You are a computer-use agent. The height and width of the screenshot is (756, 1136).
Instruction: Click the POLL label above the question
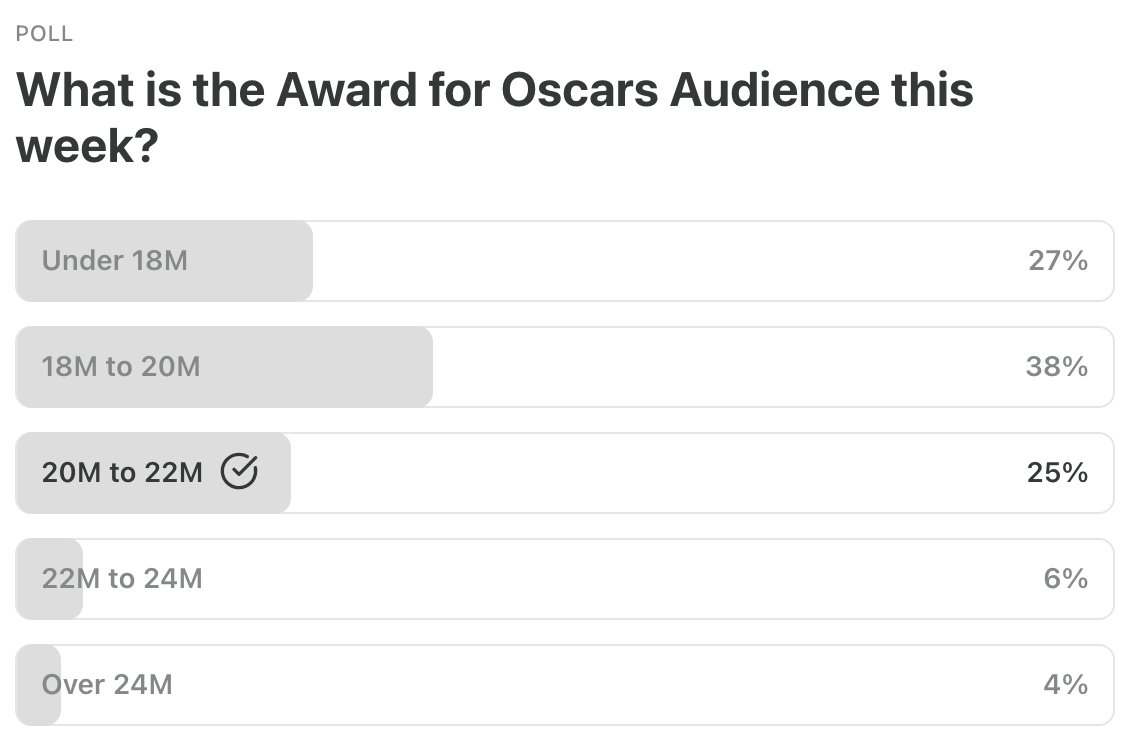45,34
